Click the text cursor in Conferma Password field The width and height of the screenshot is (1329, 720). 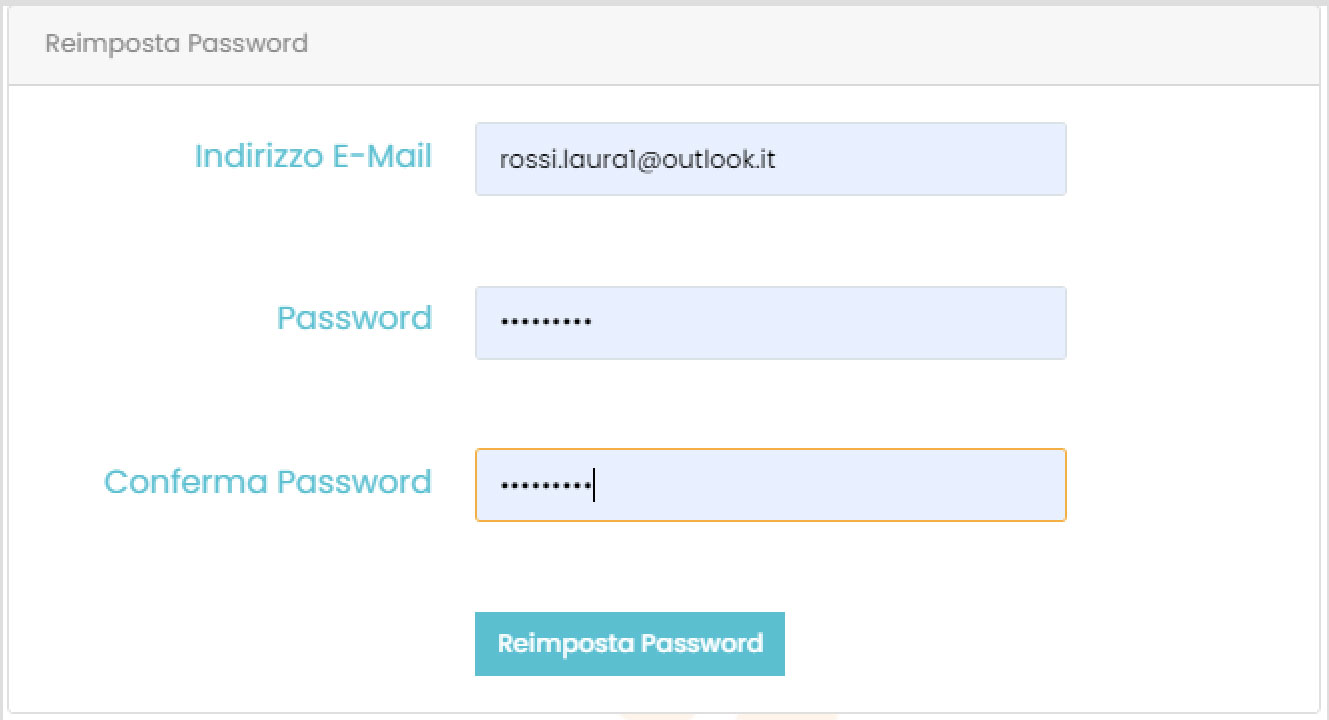[x=594, y=485]
